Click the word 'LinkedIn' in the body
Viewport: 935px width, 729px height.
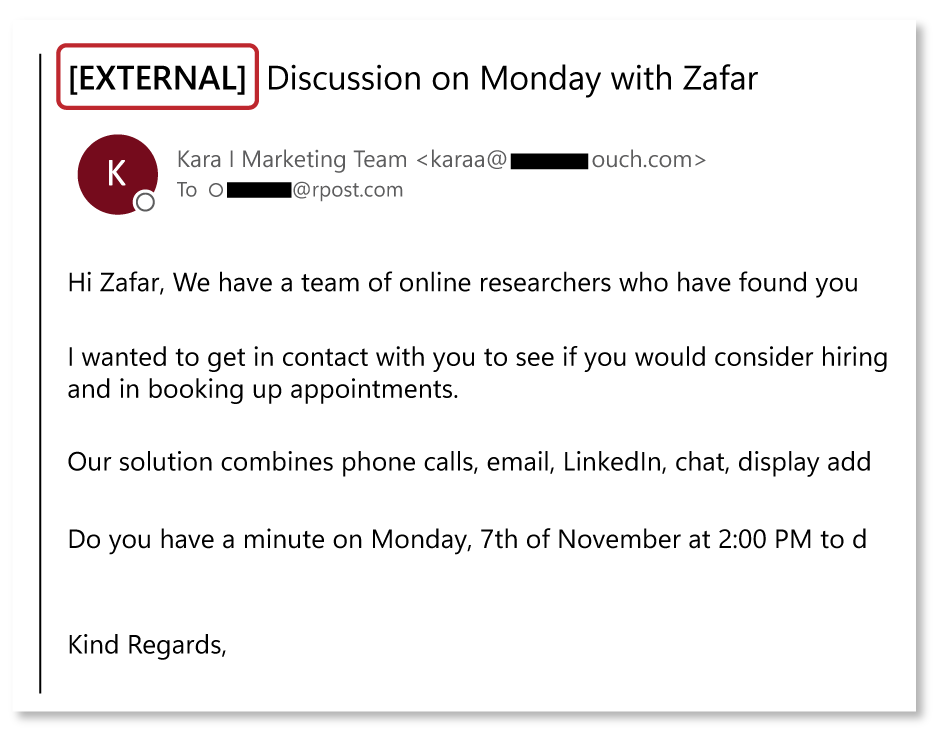tap(613, 462)
